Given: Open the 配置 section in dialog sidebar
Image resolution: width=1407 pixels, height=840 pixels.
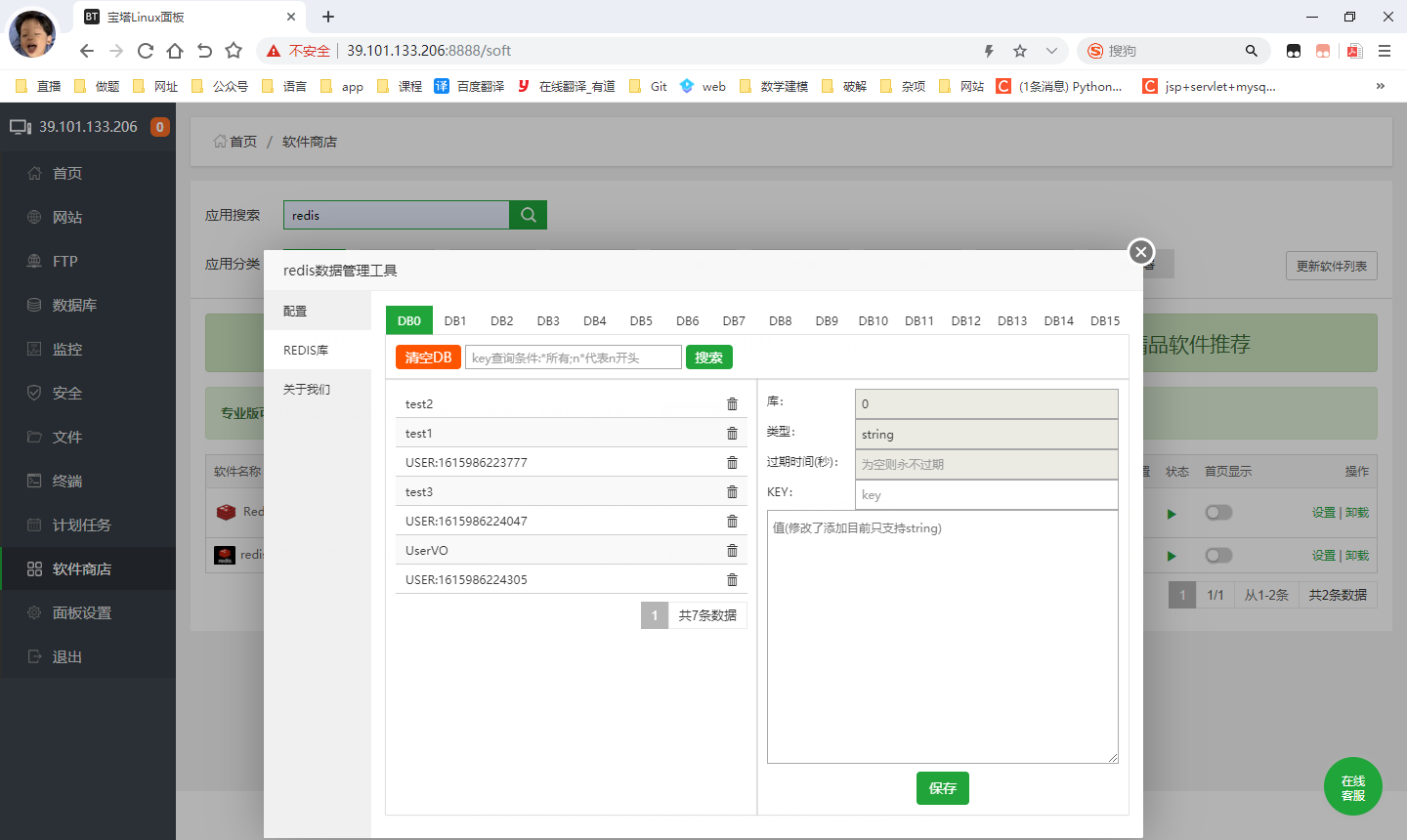Looking at the screenshot, I should [x=295, y=311].
